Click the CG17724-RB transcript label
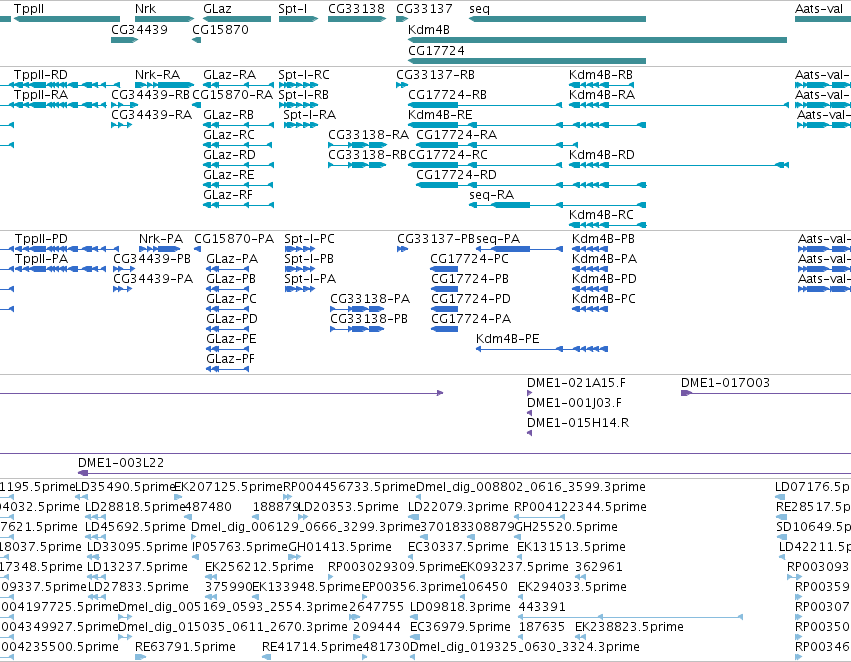851x662 pixels. 447,94
